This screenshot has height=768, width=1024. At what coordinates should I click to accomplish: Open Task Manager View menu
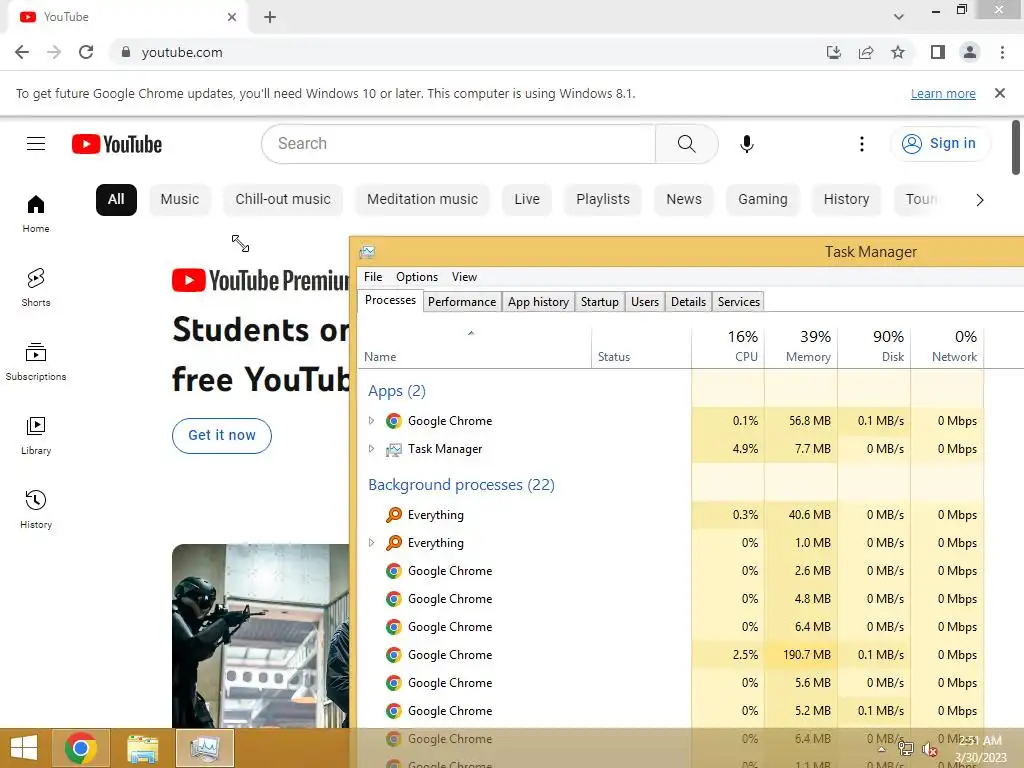(x=464, y=277)
